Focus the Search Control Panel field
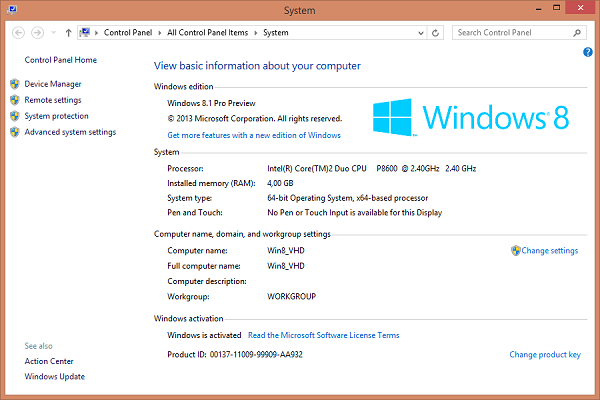This screenshot has height=400, width=600. click(x=519, y=33)
